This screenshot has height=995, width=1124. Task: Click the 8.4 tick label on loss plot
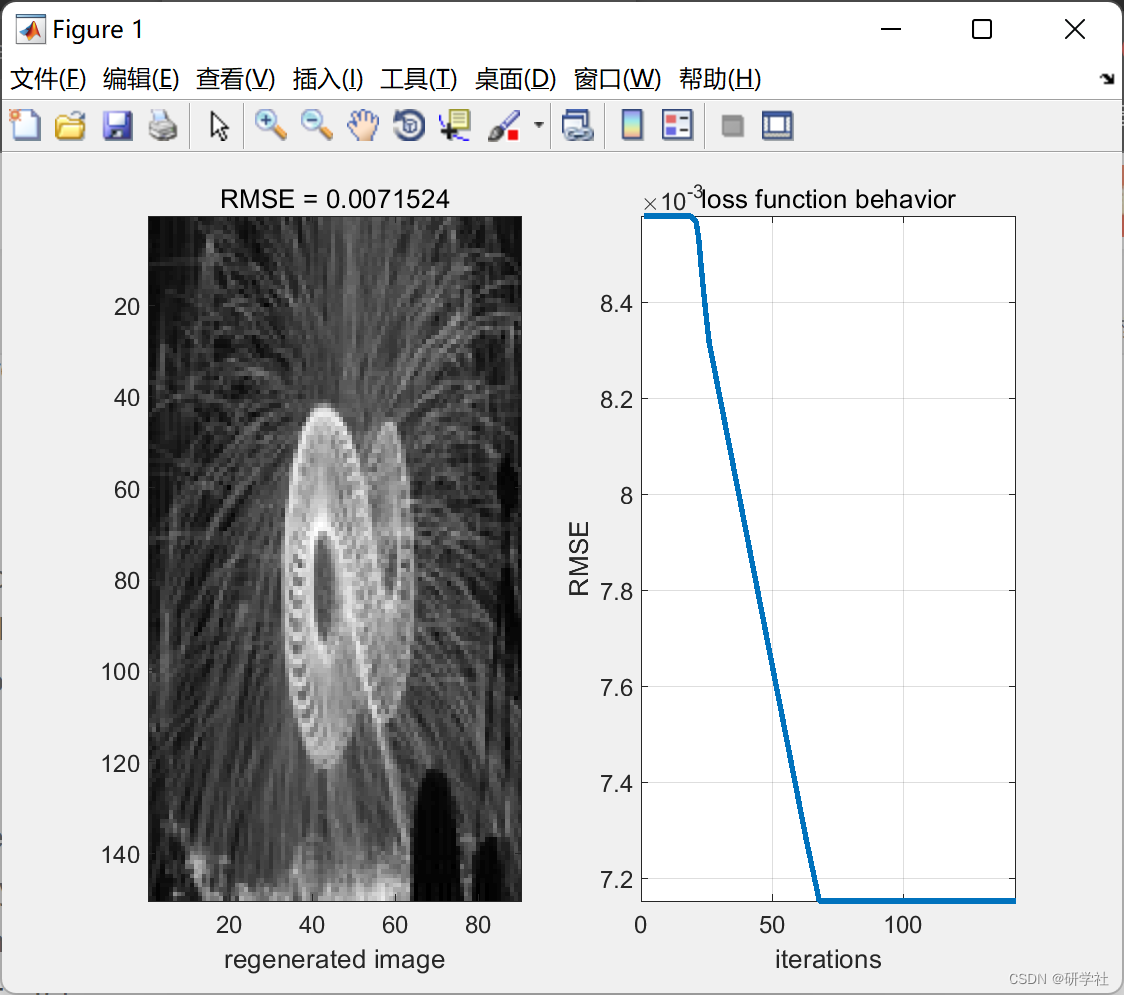pyautogui.click(x=616, y=304)
